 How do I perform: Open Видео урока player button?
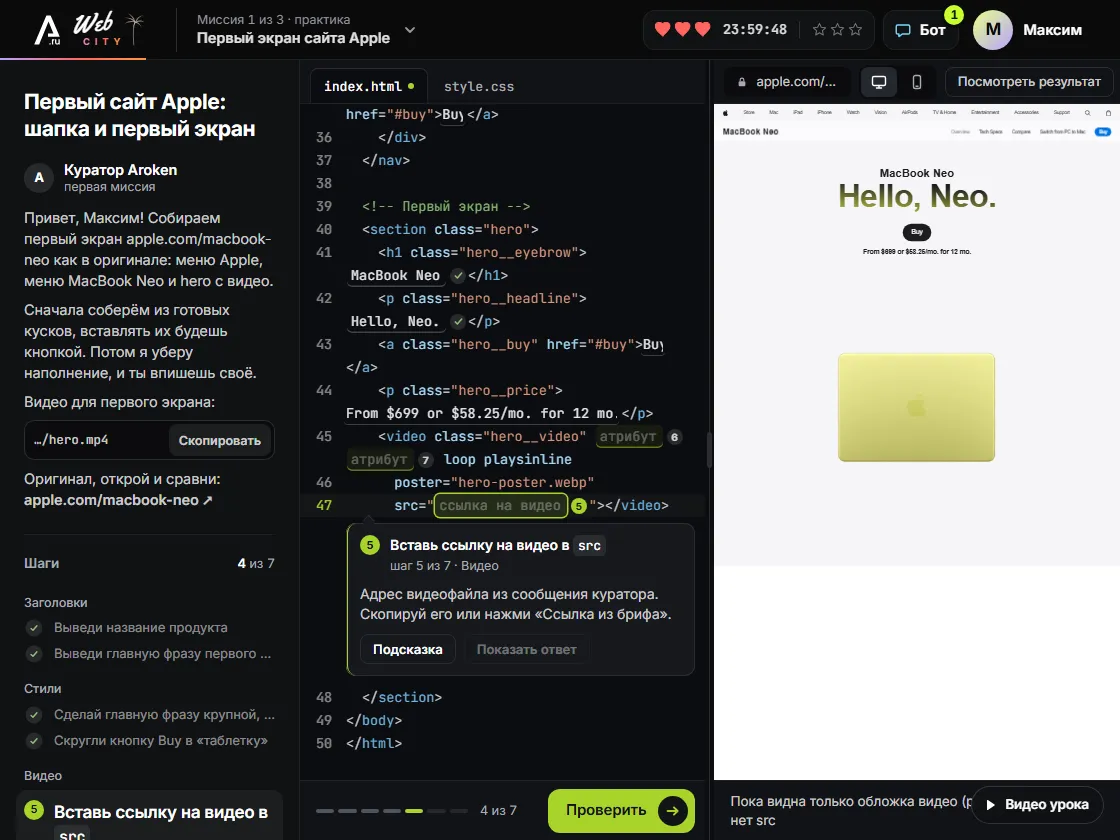(x=1037, y=804)
